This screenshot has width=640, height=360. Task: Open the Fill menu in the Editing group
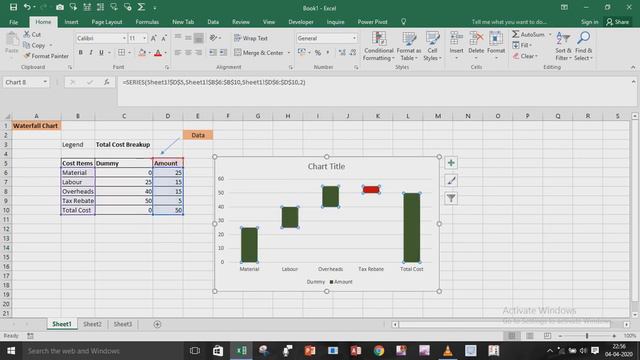(x=522, y=45)
